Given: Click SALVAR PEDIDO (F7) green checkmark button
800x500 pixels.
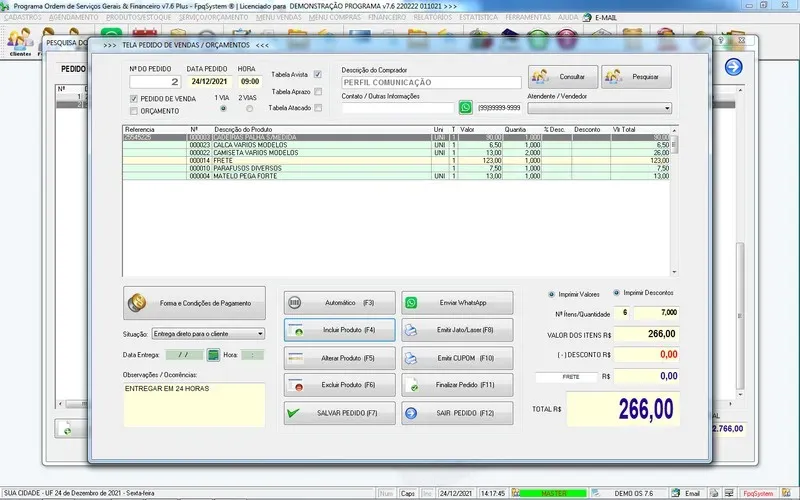Looking at the screenshot, I should click(339, 413).
